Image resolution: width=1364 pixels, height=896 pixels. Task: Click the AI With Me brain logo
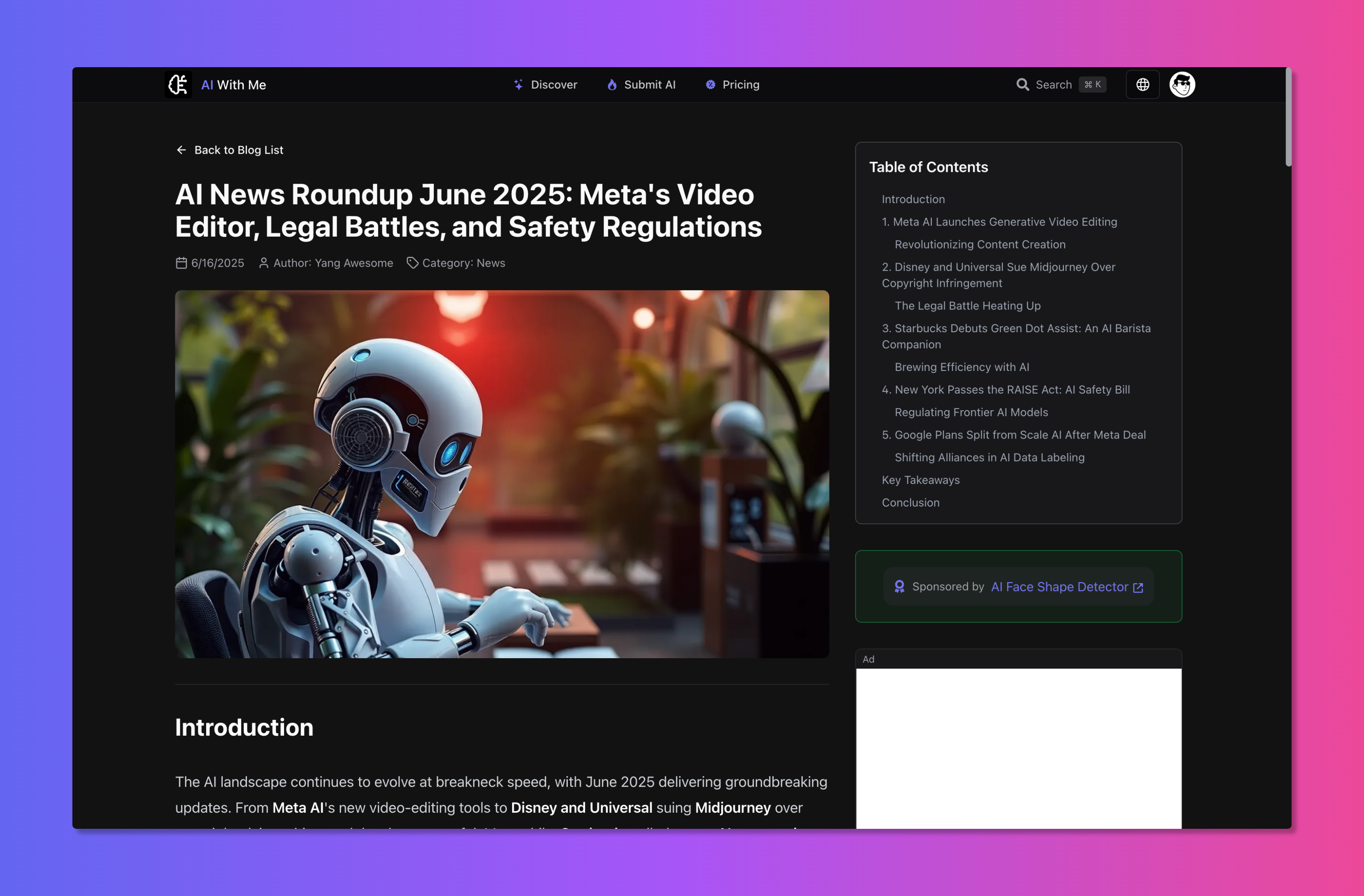point(178,85)
